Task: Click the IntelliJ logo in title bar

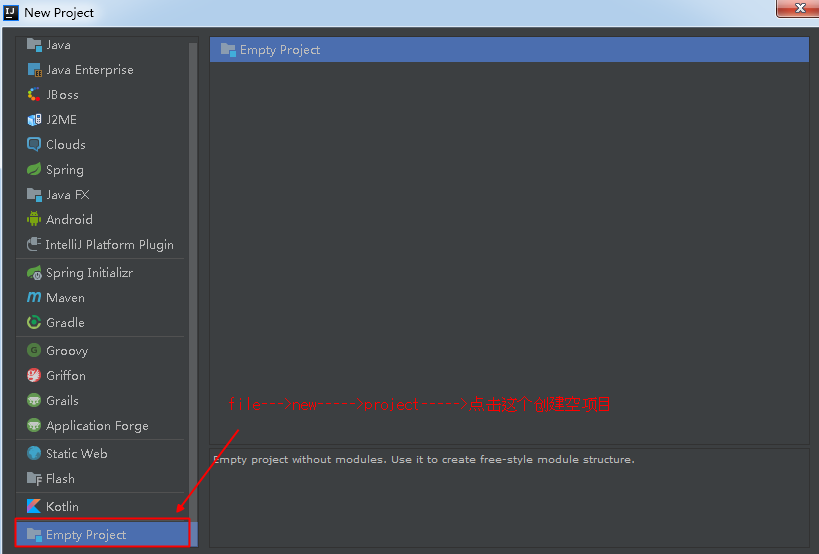Action: (x=11, y=12)
